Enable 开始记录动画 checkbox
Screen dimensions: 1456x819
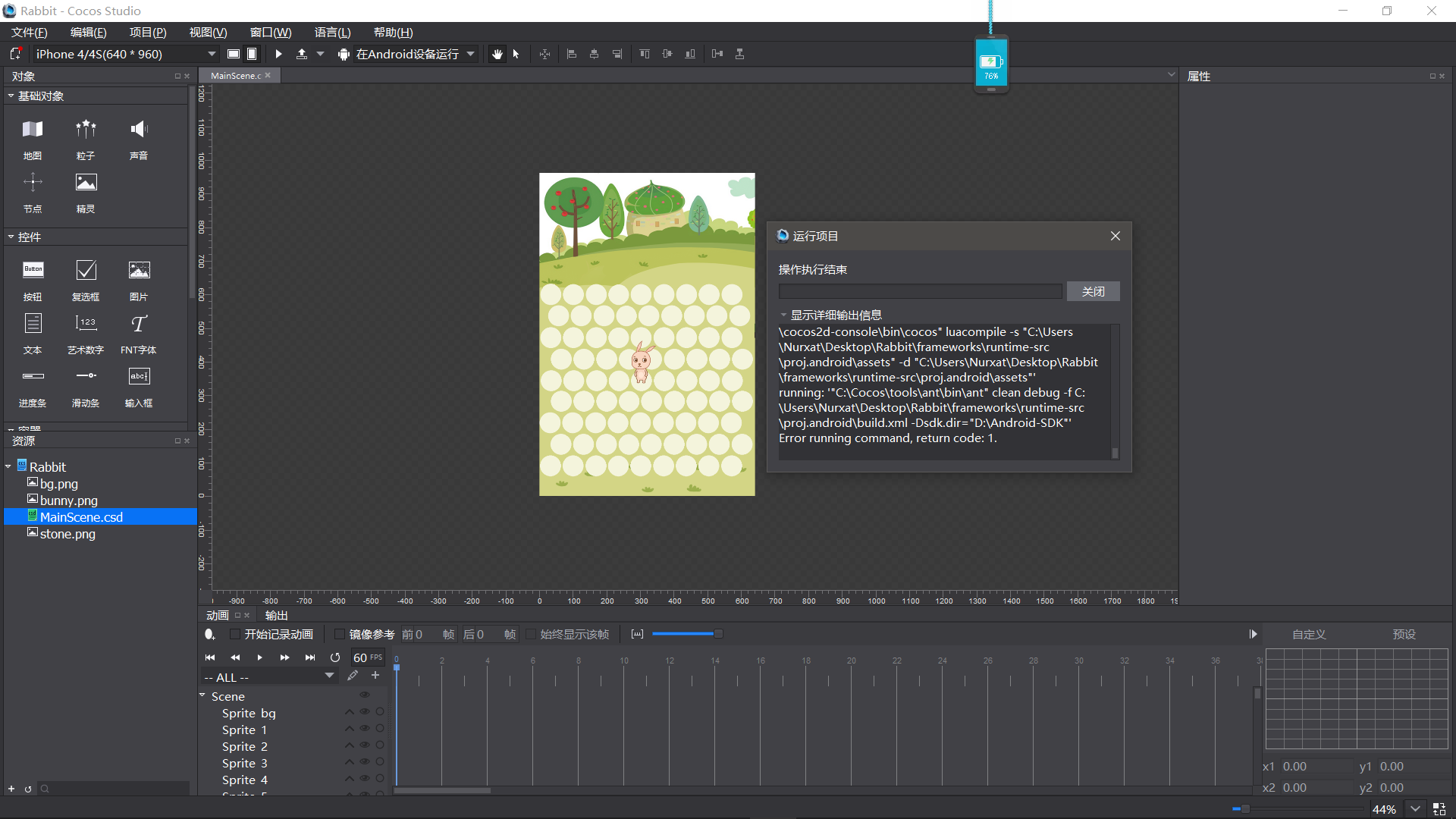coord(235,635)
